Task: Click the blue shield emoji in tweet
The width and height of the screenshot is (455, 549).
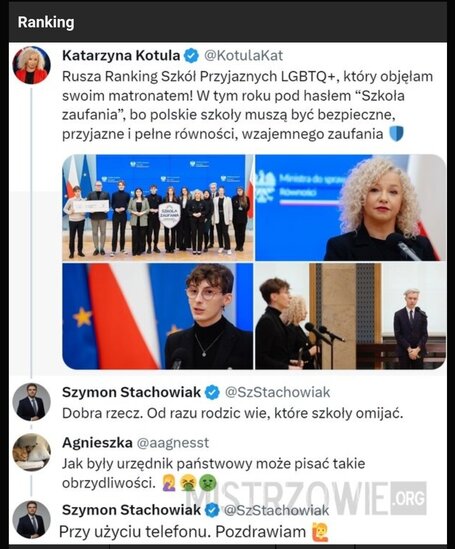Action: pyautogui.click(x=397, y=134)
